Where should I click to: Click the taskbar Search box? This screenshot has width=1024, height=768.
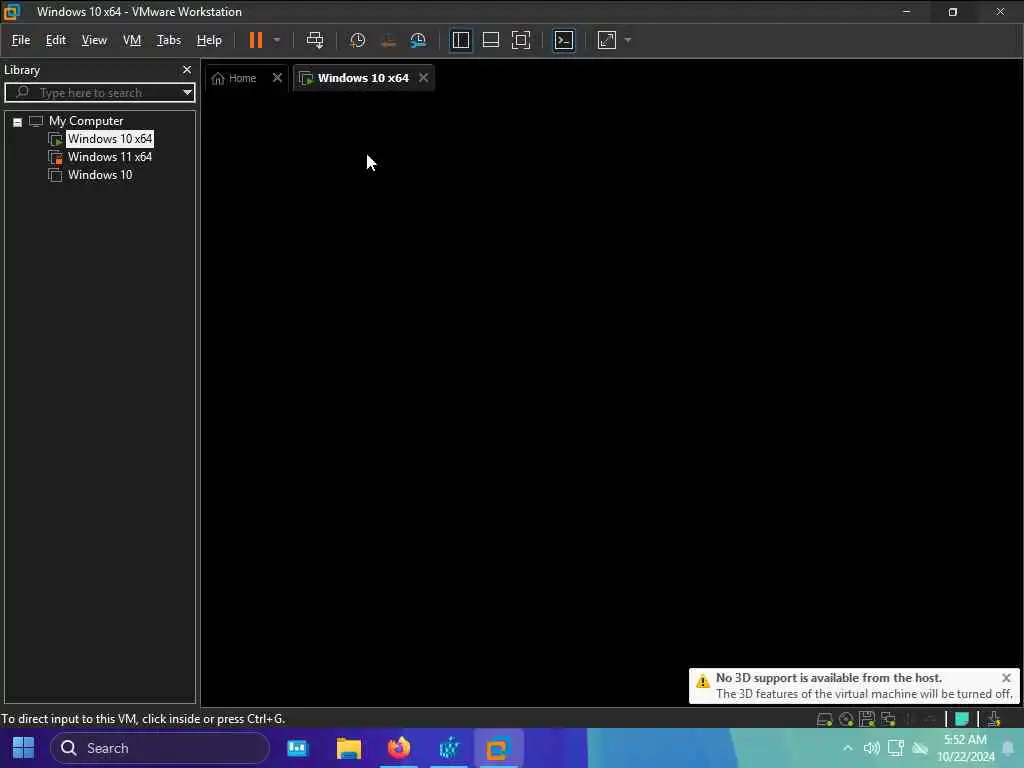point(159,748)
